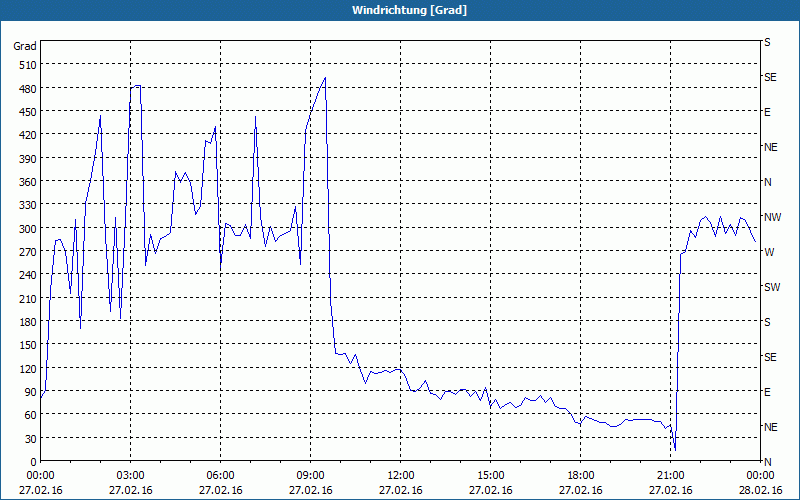Click the 00:00 time above the 28.02.16 date
Screen dimensions: 800x500
(760, 476)
